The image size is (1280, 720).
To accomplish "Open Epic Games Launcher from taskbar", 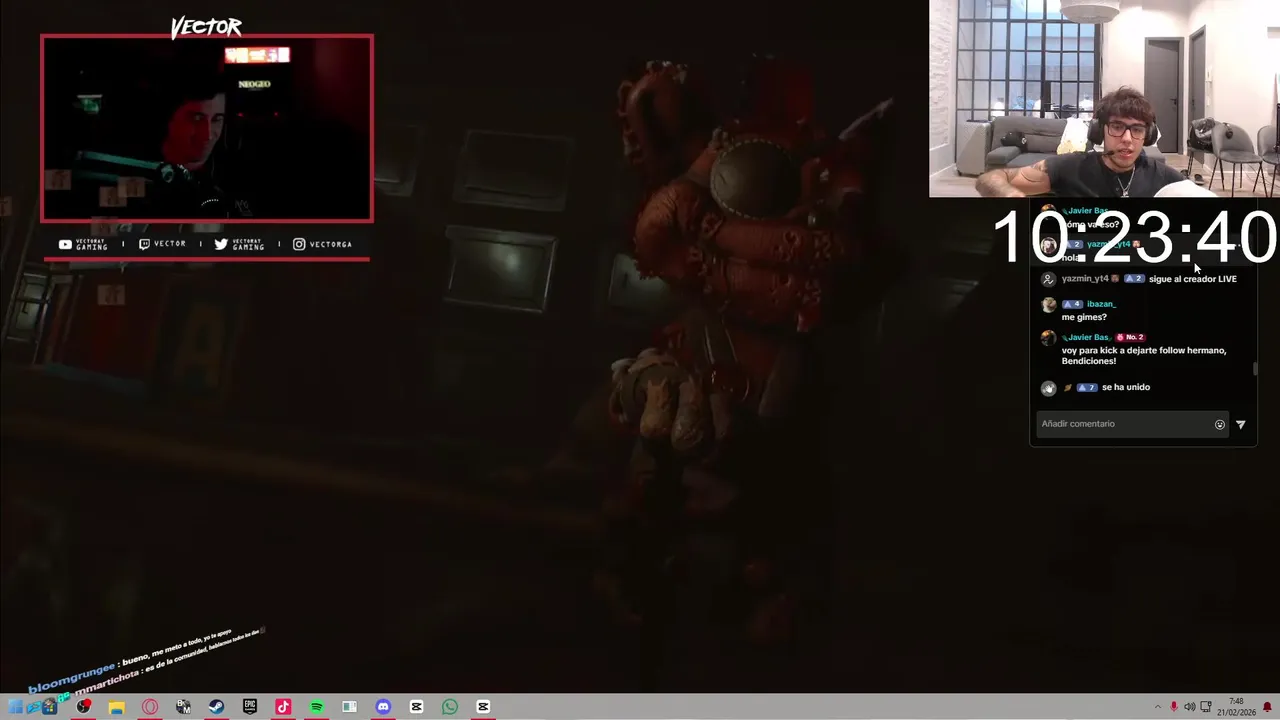I will 250,707.
